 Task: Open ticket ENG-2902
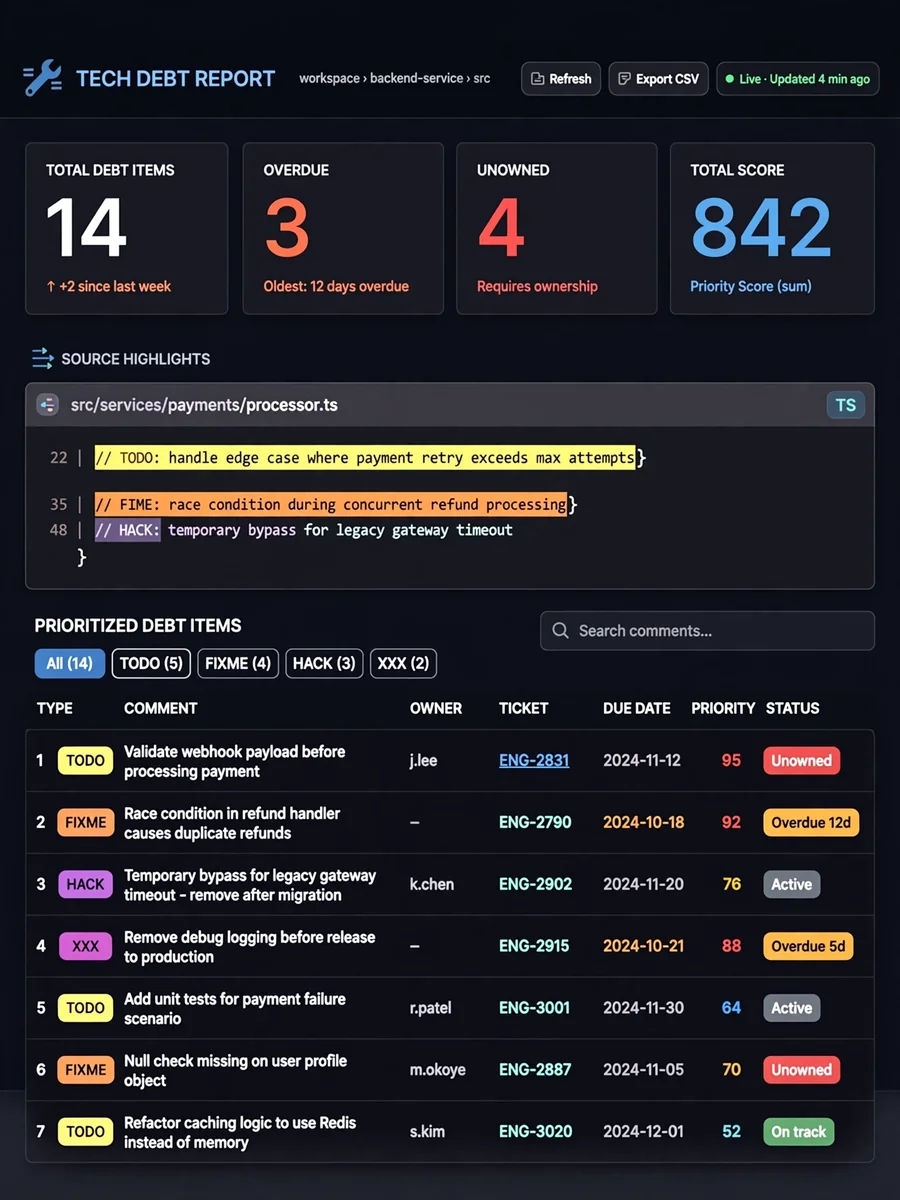click(535, 884)
